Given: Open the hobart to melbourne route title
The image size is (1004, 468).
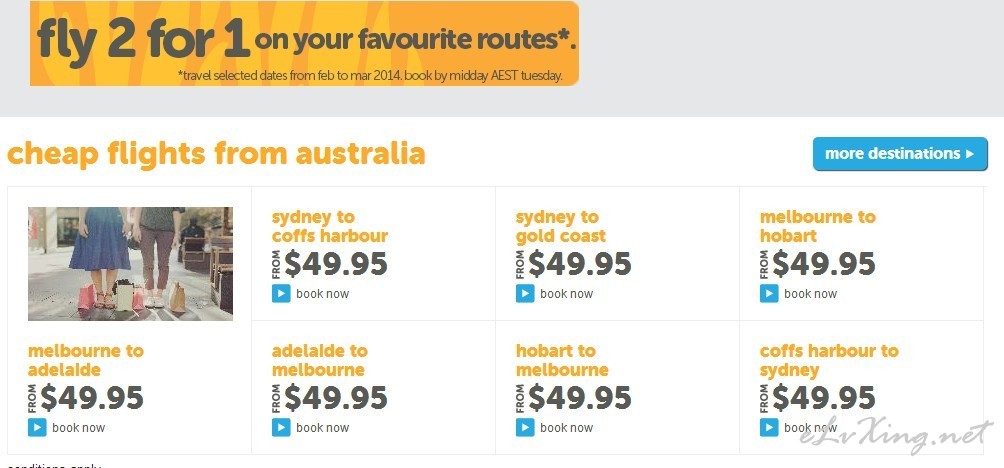Looking at the screenshot, I should pos(562,360).
